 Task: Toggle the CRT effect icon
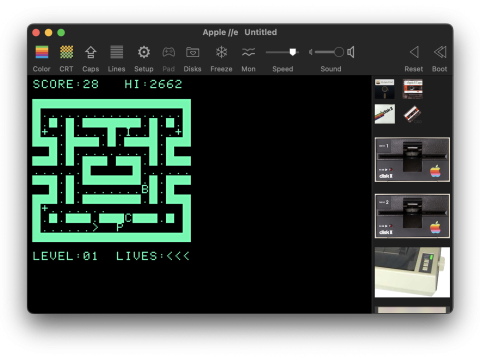[66, 52]
